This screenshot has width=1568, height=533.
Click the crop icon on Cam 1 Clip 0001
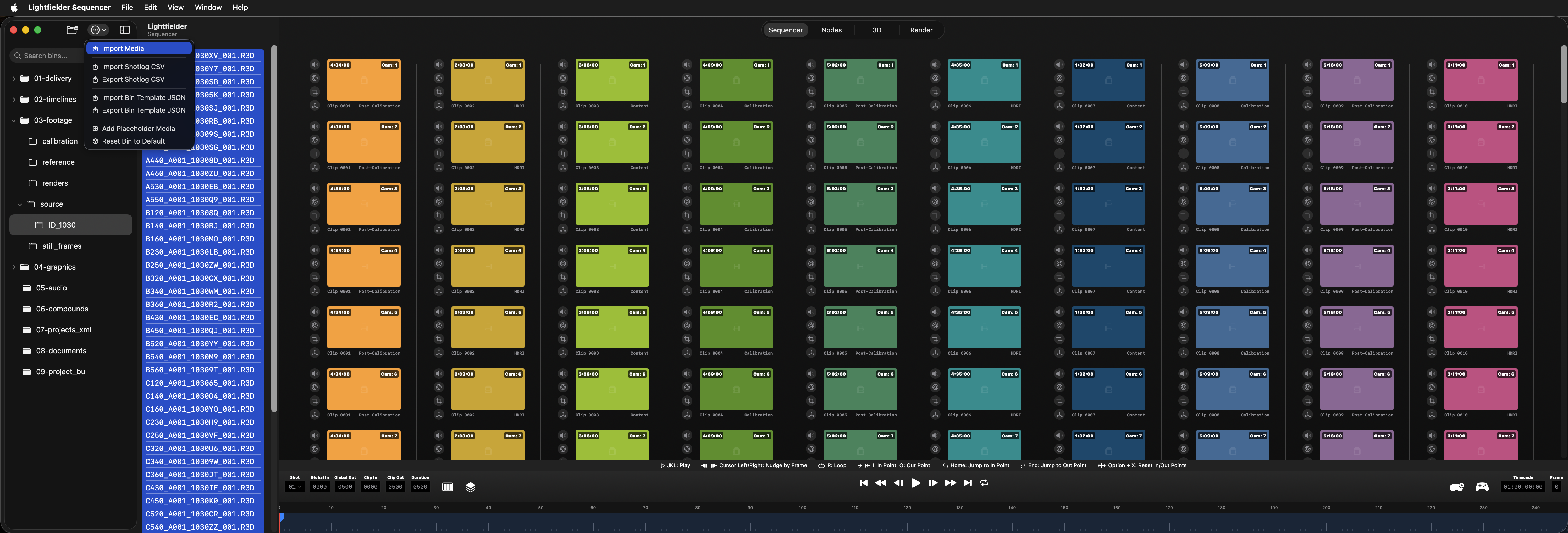coord(315,92)
